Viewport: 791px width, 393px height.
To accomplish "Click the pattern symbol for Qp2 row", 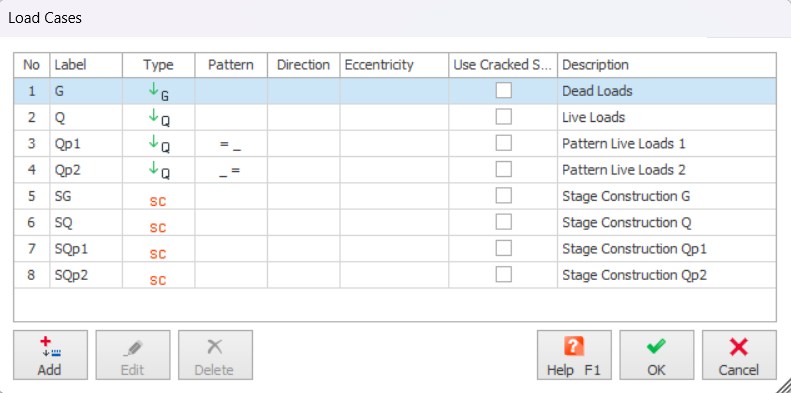I will click(230, 172).
